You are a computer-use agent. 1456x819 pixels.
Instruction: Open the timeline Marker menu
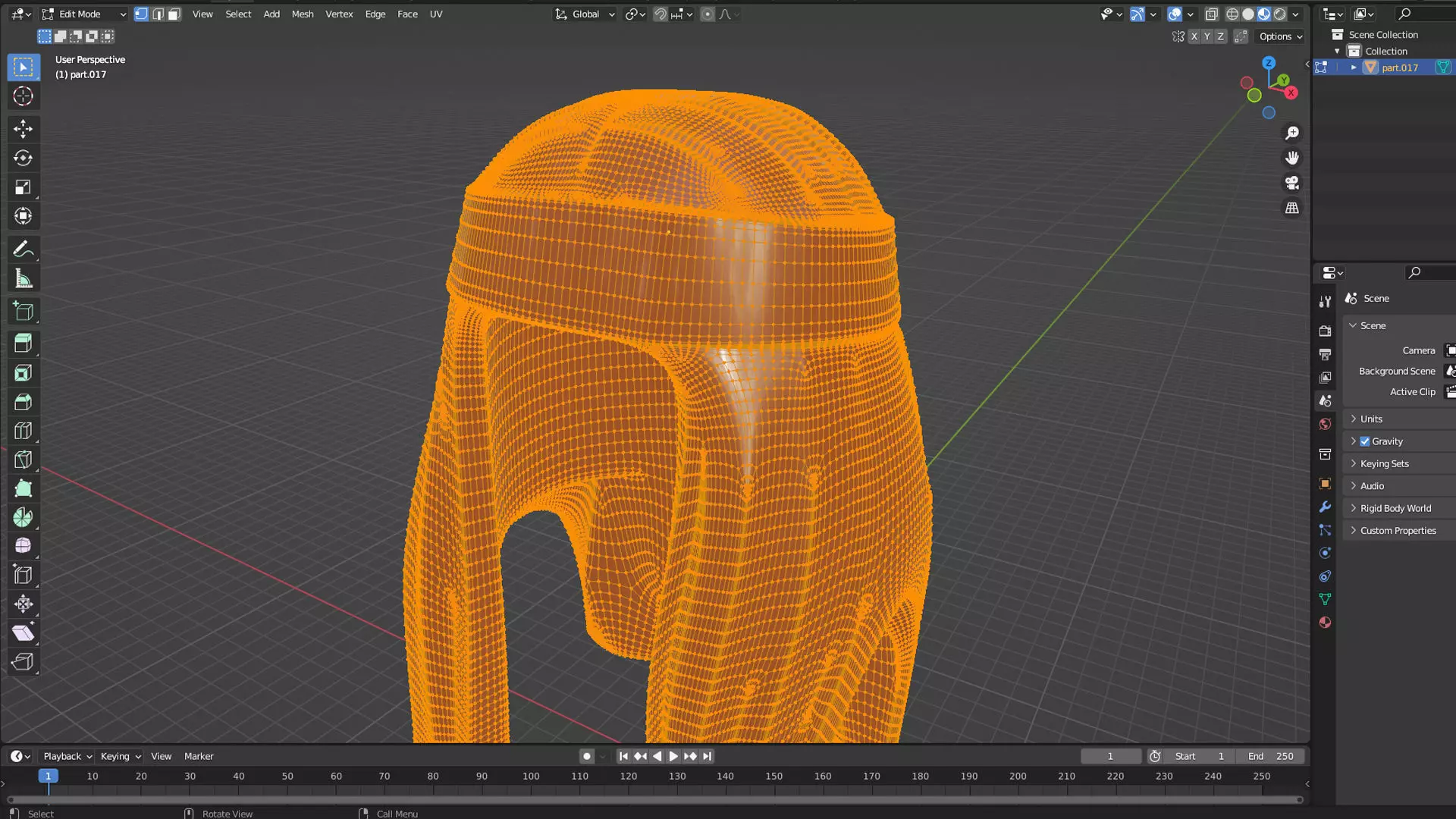click(199, 756)
